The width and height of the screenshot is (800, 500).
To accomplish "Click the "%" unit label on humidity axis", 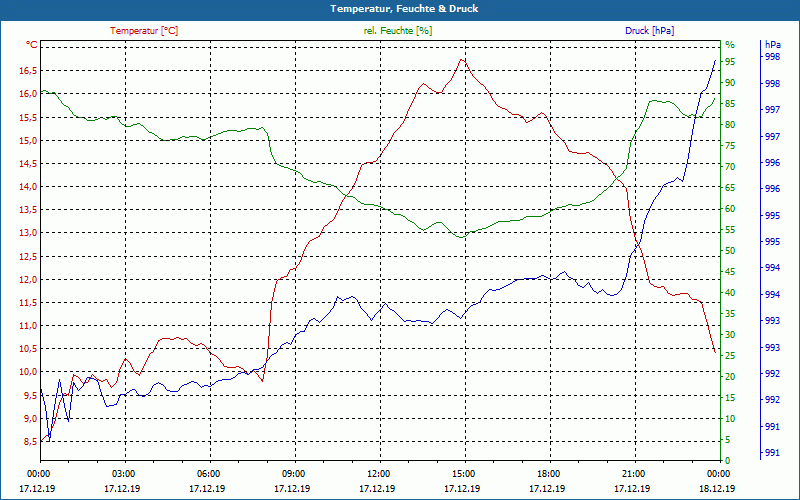I will (x=730, y=45).
